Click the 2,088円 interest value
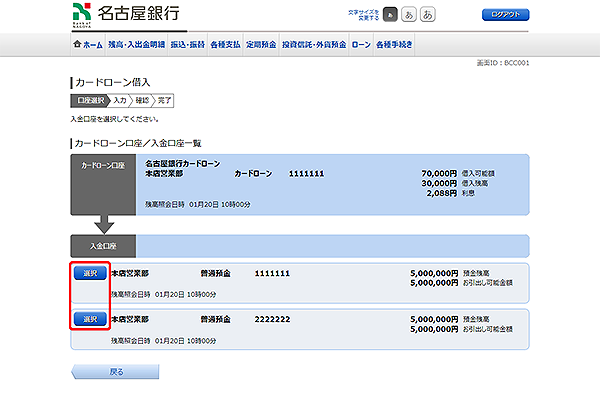This screenshot has width=600, height=398. point(442,194)
